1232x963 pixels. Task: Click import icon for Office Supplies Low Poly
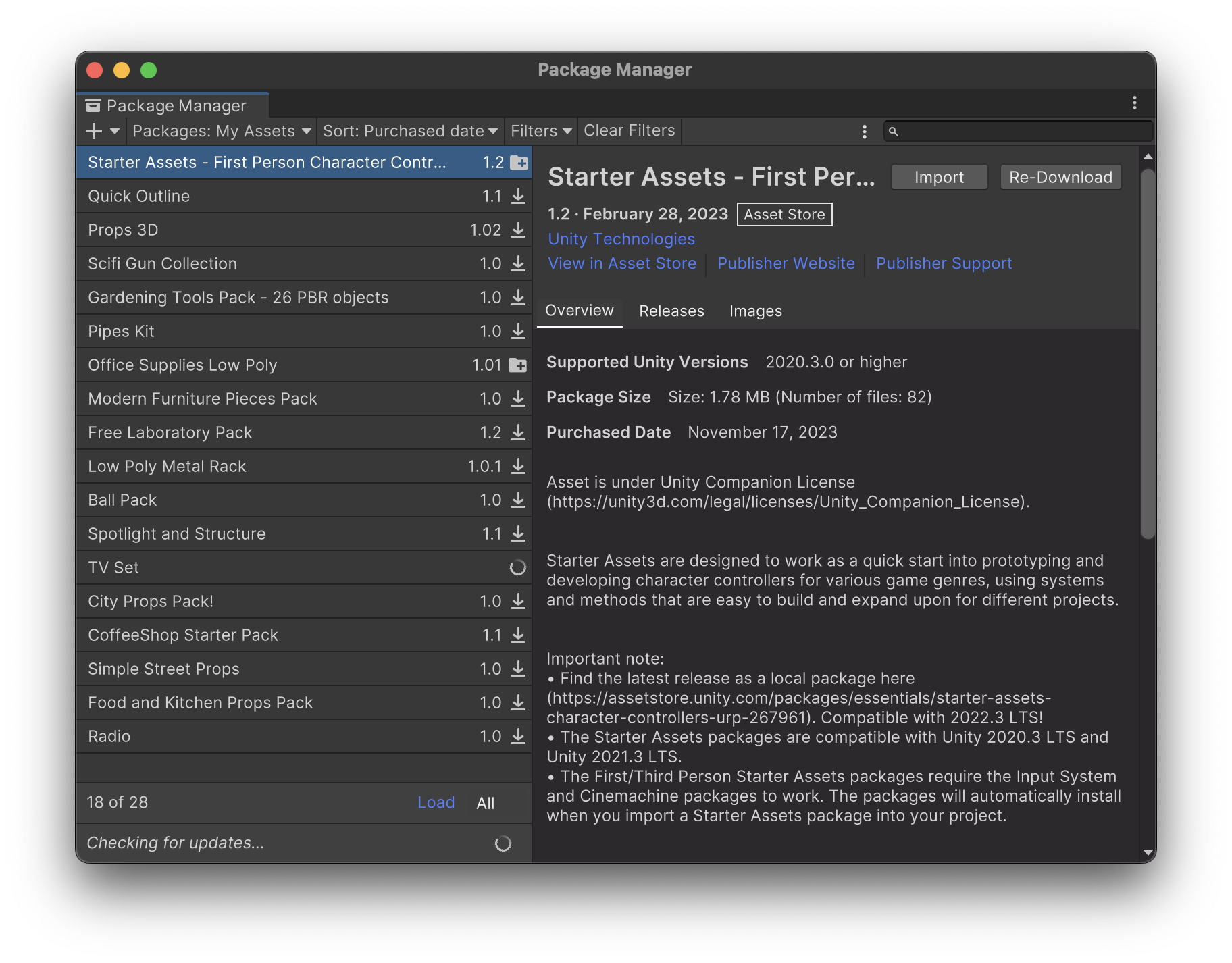518,365
